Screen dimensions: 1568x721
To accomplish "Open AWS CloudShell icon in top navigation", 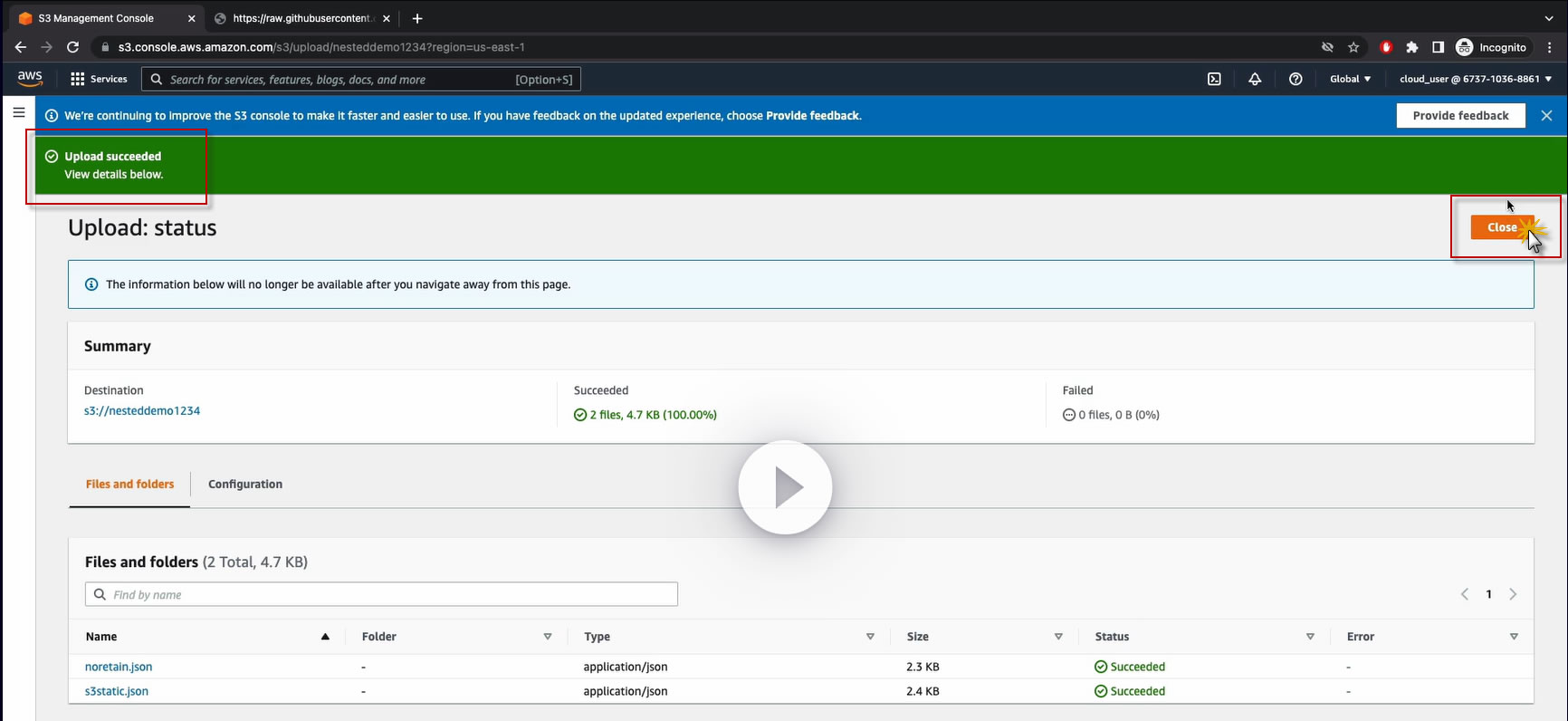I will coord(1214,79).
